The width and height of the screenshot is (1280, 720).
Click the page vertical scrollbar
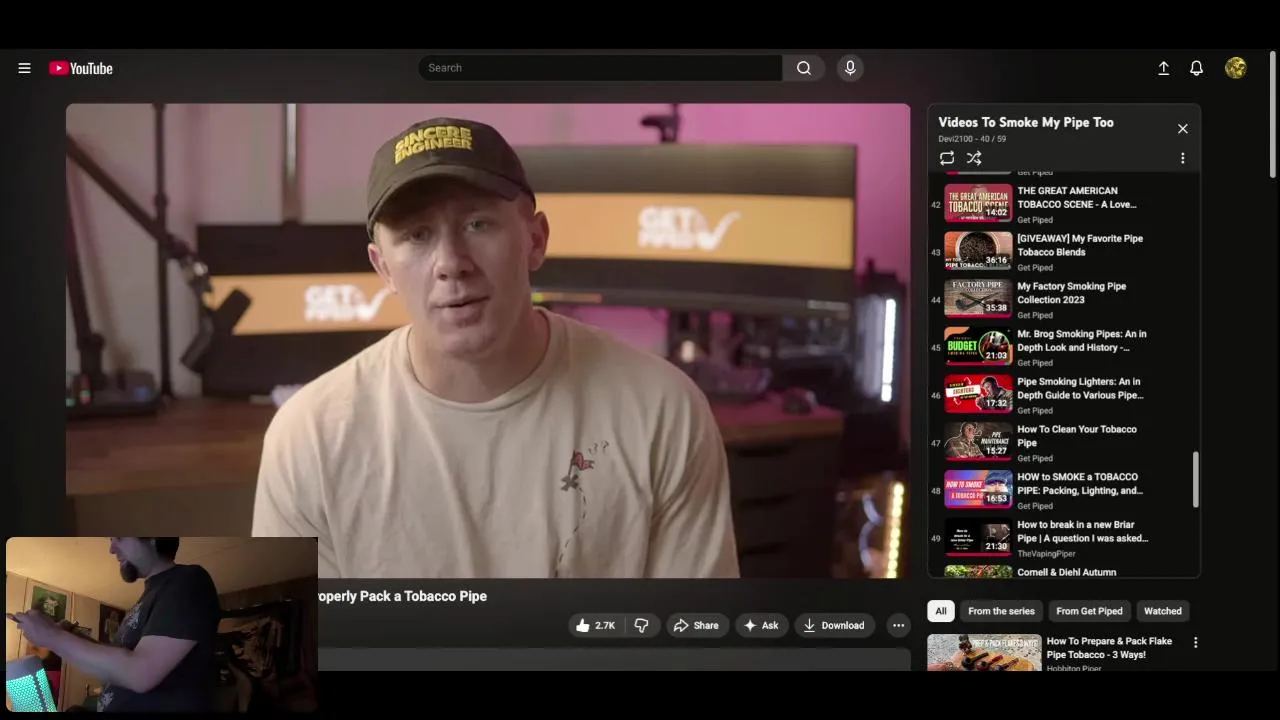(1273, 113)
